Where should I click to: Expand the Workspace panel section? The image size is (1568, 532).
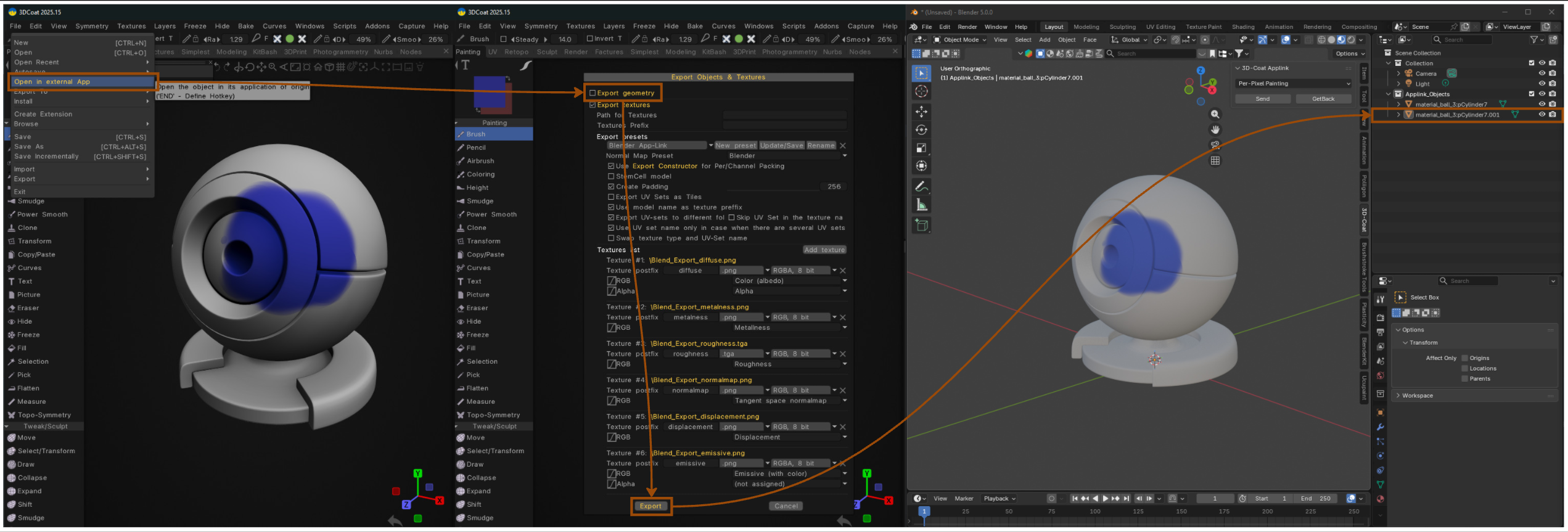click(x=1417, y=396)
